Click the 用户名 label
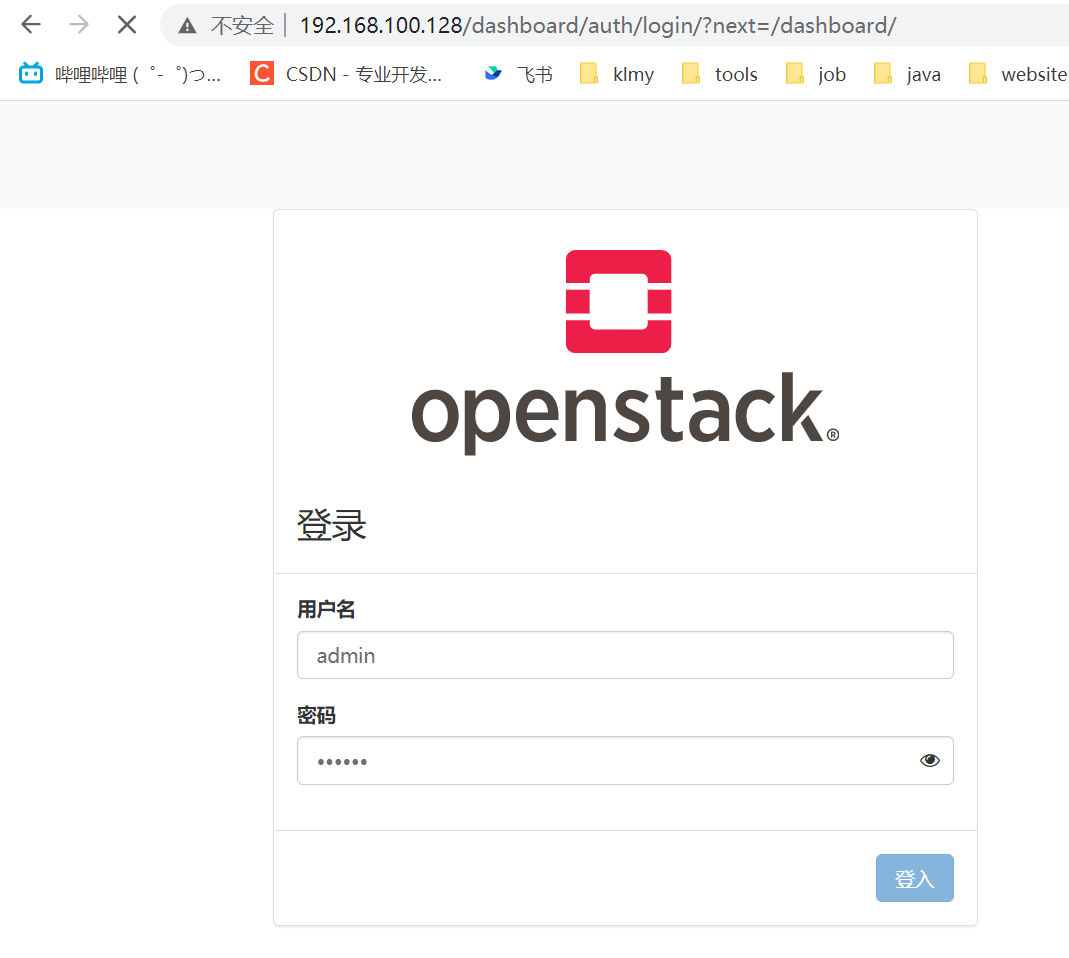This screenshot has height=958, width=1069. click(x=326, y=609)
